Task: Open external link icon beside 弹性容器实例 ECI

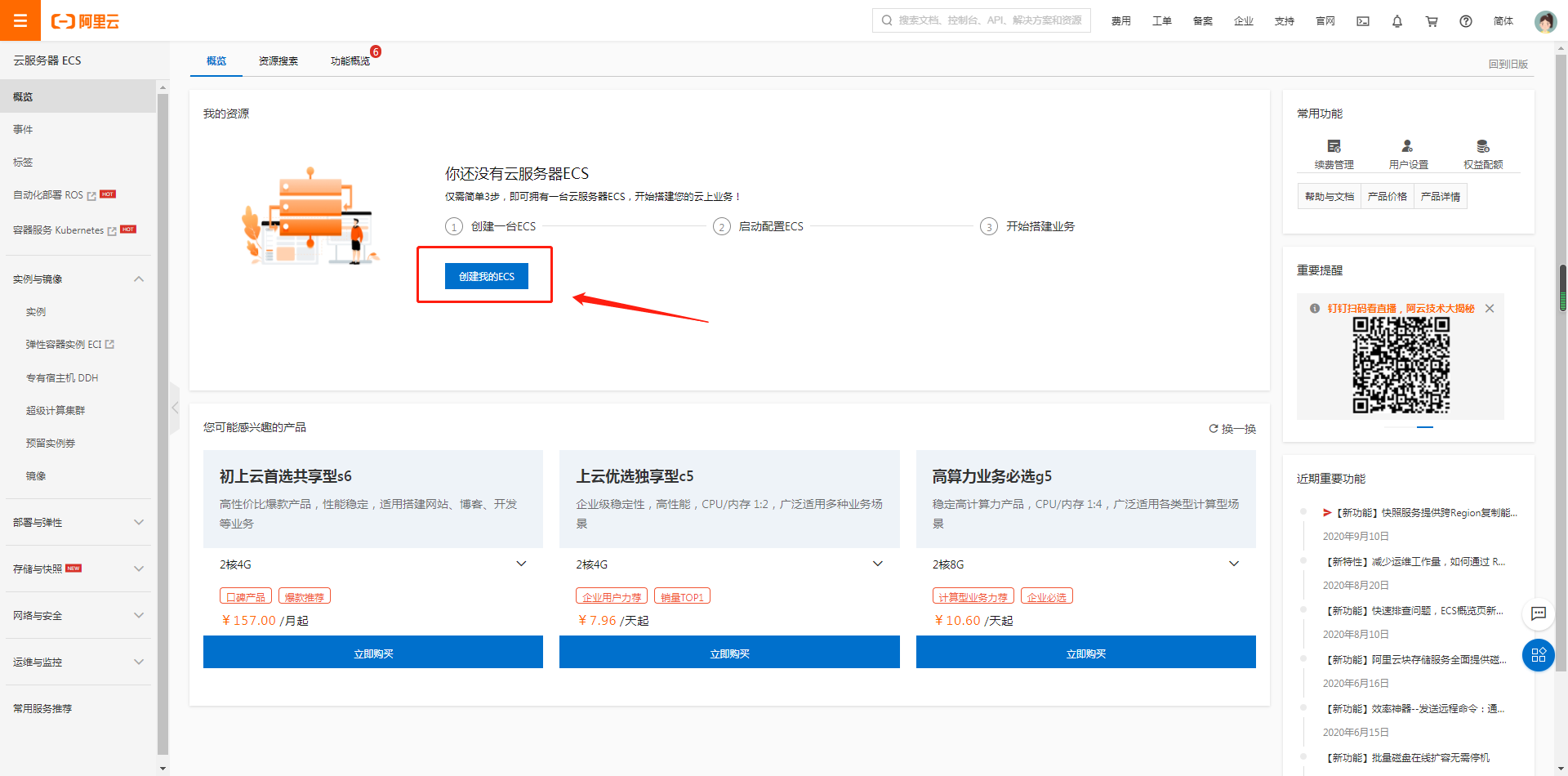Action: [109, 345]
